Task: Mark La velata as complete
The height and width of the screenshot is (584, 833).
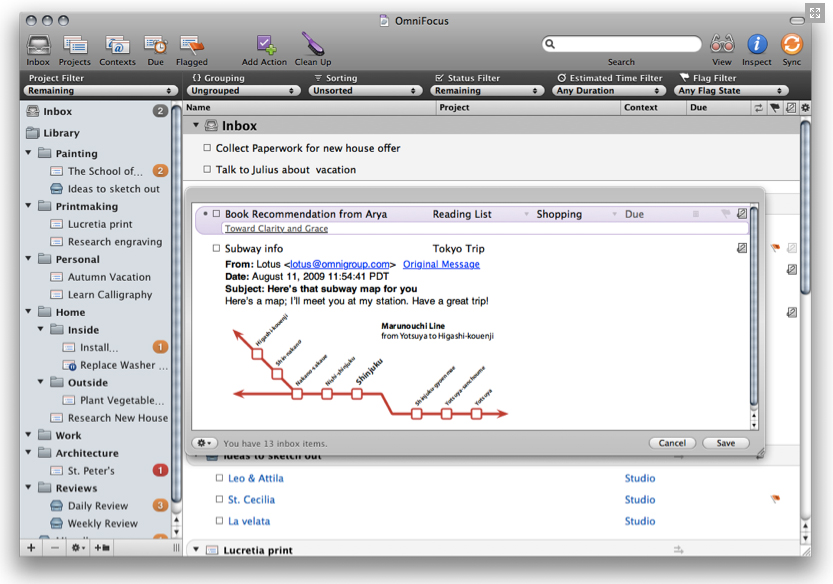Action: click(219, 521)
